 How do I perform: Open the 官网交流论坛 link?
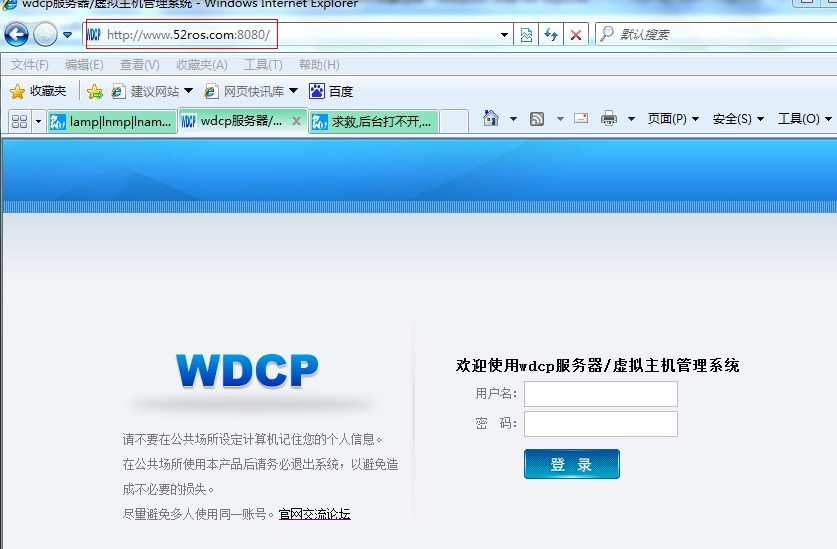[314, 514]
